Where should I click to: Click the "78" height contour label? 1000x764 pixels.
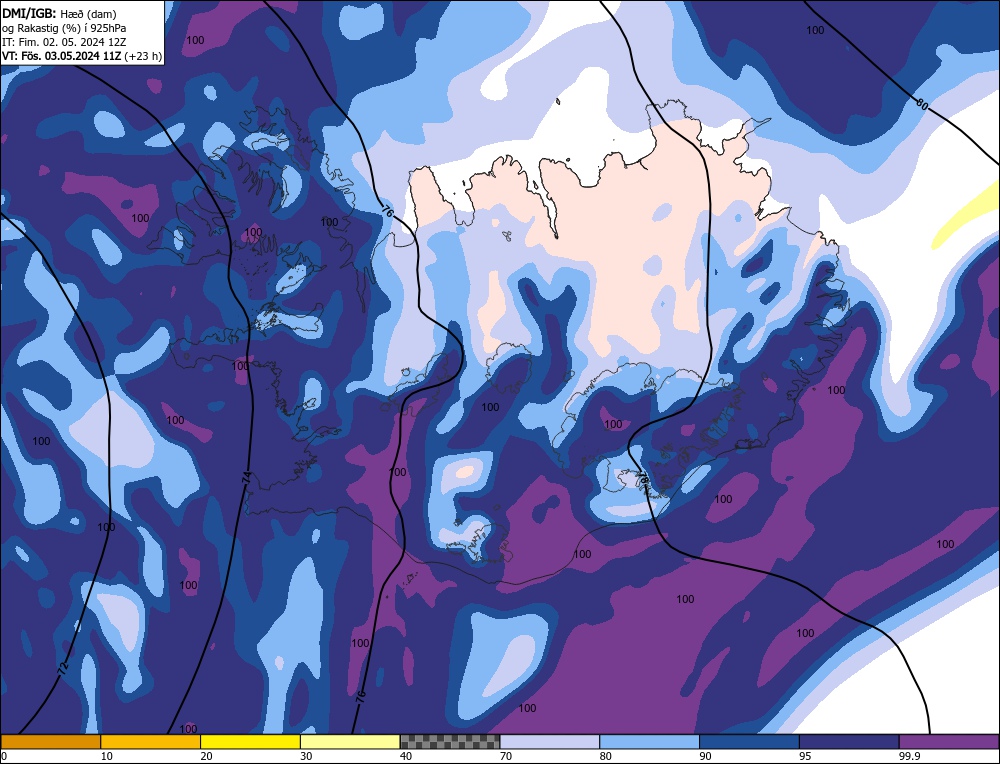(x=643, y=480)
